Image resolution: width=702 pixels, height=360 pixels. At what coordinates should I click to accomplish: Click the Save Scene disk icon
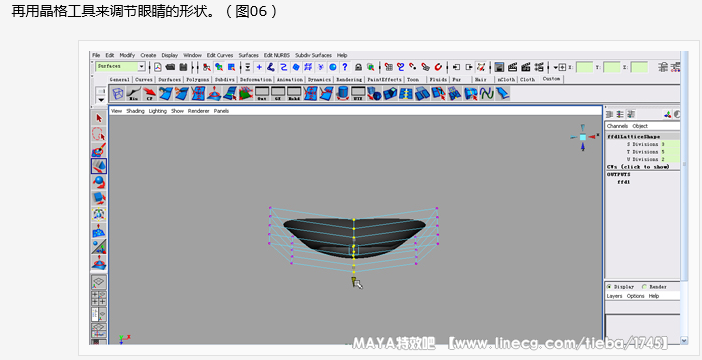click(x=183, y=67)
